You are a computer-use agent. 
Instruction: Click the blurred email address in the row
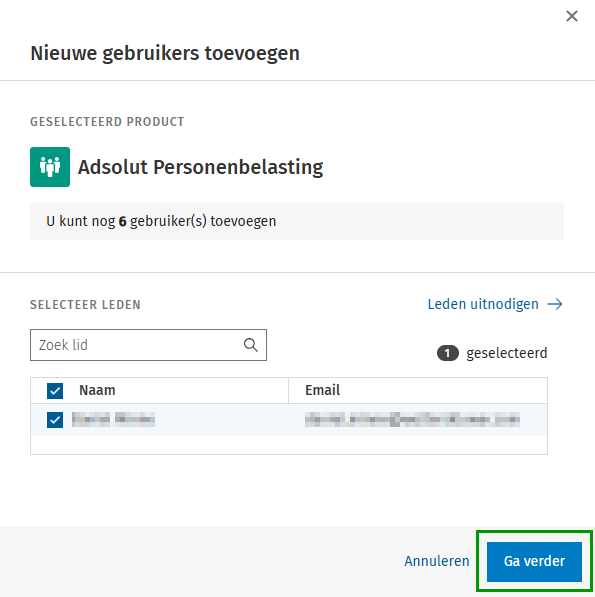(x=412, y=420)
